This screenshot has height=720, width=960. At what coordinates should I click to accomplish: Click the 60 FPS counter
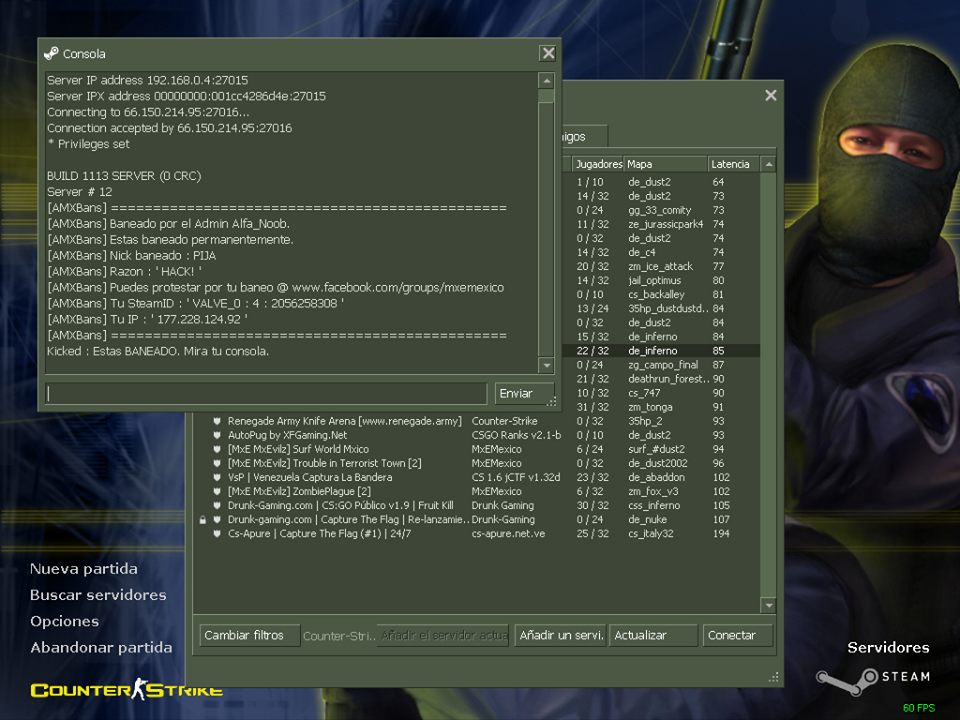tap(919, 708)
